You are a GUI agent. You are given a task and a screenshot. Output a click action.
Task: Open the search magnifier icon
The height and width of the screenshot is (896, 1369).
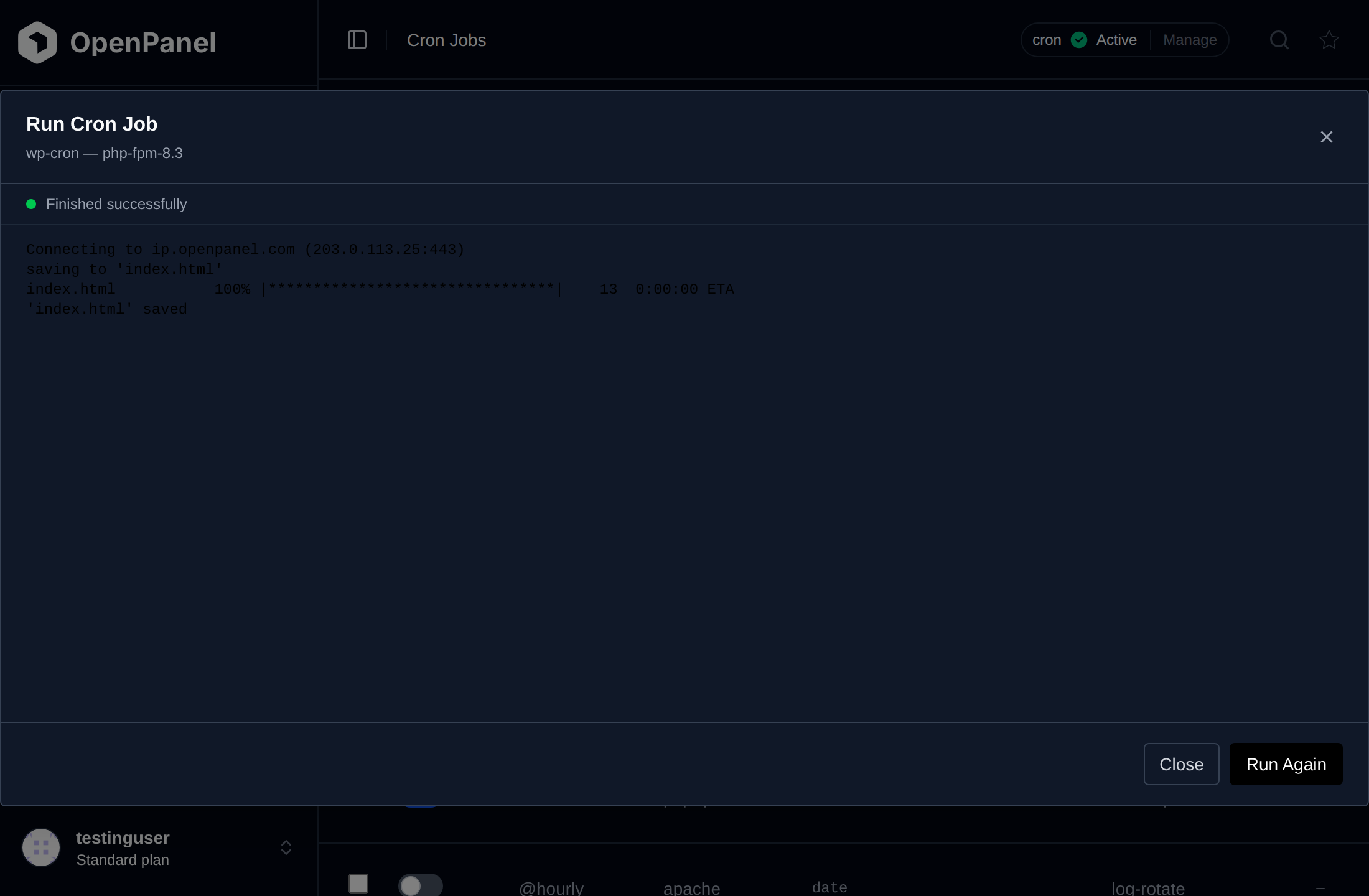point(1279,40)
